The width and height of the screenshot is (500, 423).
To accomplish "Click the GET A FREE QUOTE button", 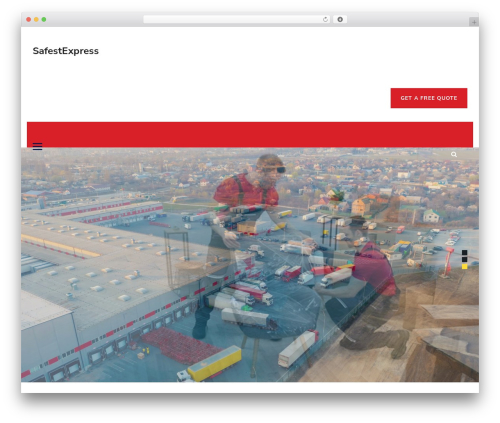I will 429,98.
